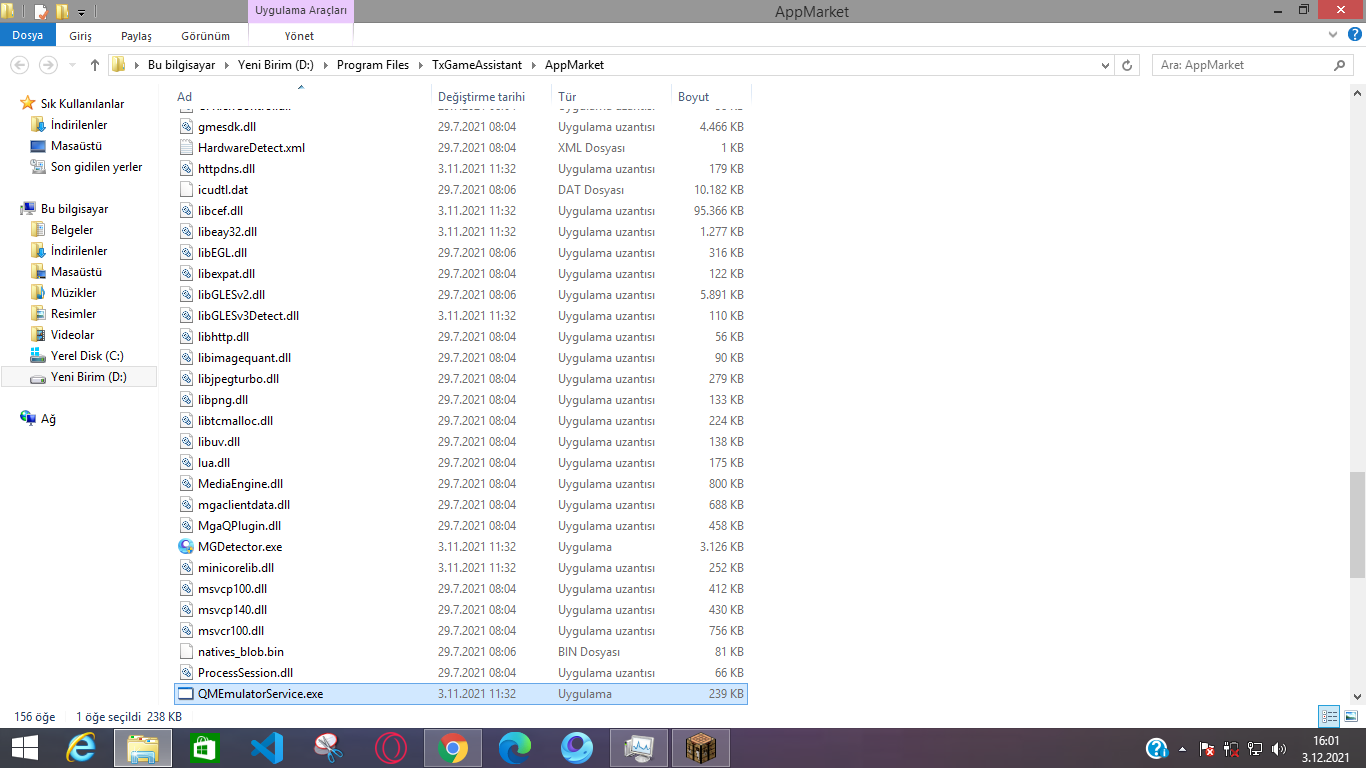Open the Dosya menu
Viewport: 1366px width, 768px height.
[x=28, y=35]
